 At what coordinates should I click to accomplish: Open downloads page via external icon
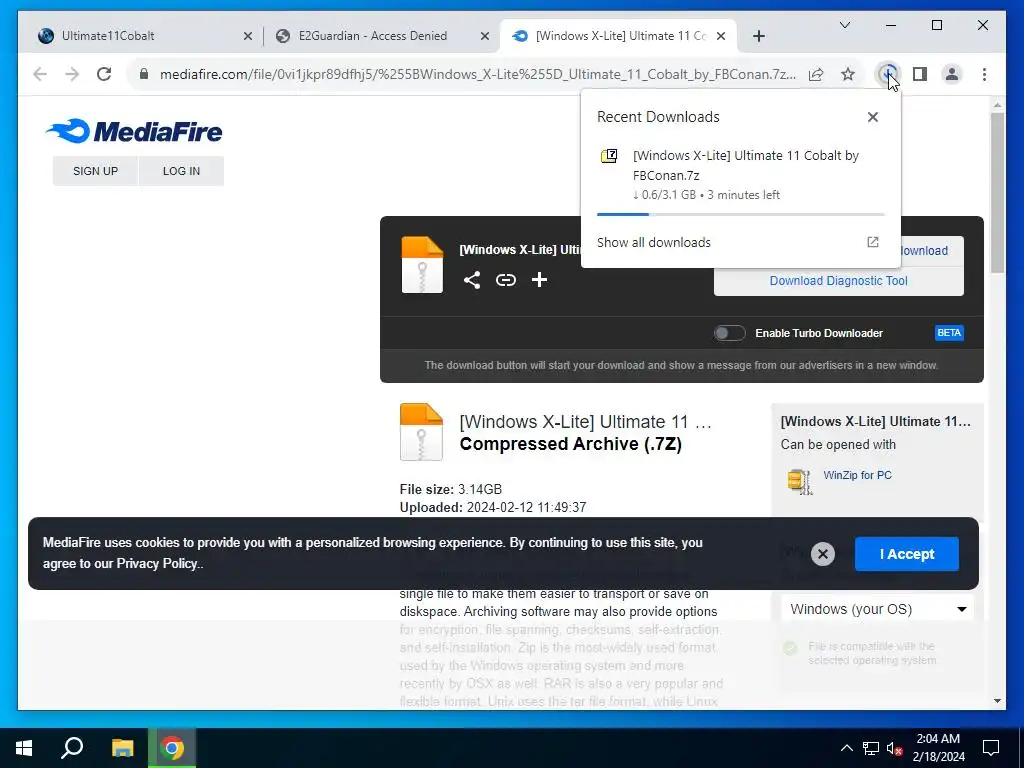pos(872,242)
